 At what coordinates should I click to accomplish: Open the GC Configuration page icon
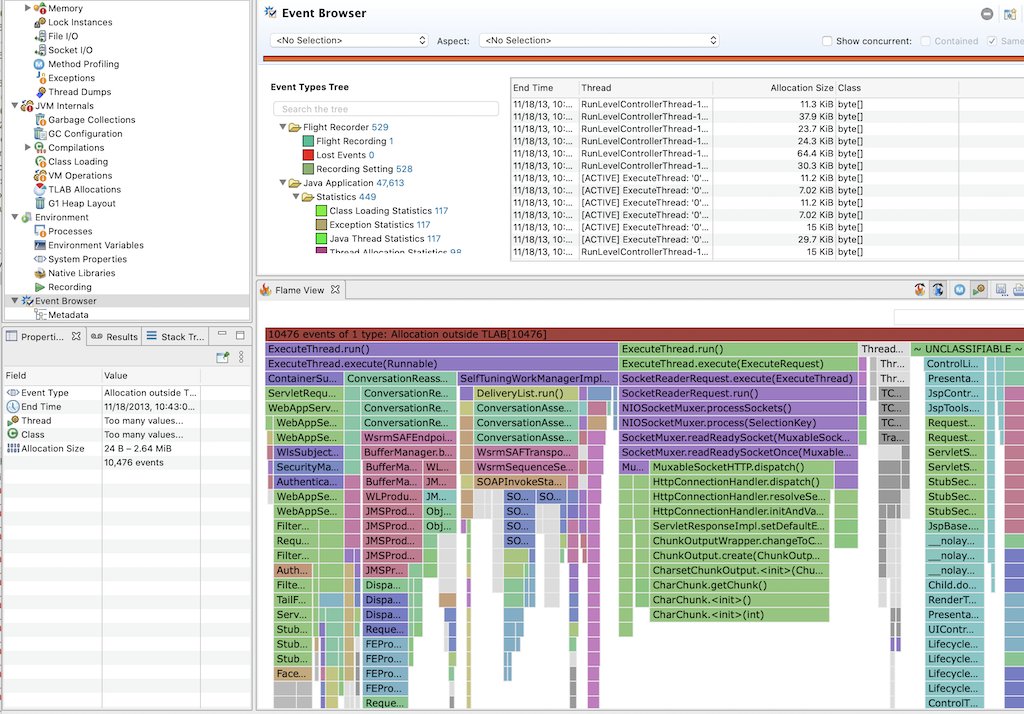40,133
